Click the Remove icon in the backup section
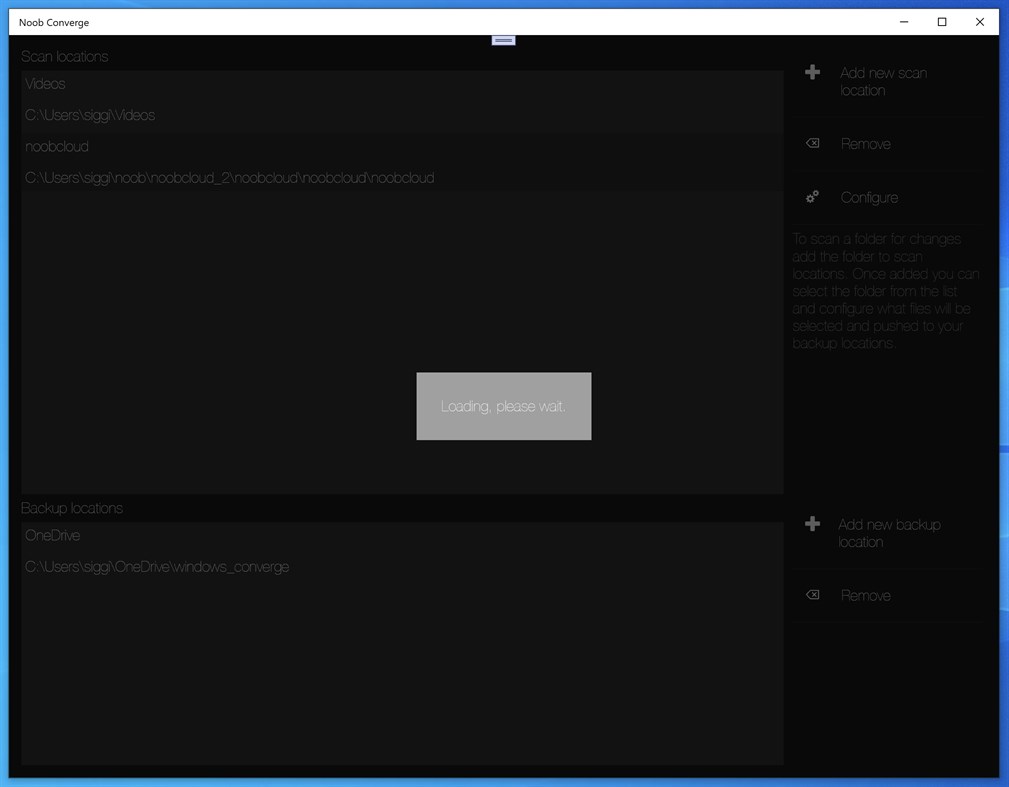Screen dimensions: 1009x787 (812, 594)
